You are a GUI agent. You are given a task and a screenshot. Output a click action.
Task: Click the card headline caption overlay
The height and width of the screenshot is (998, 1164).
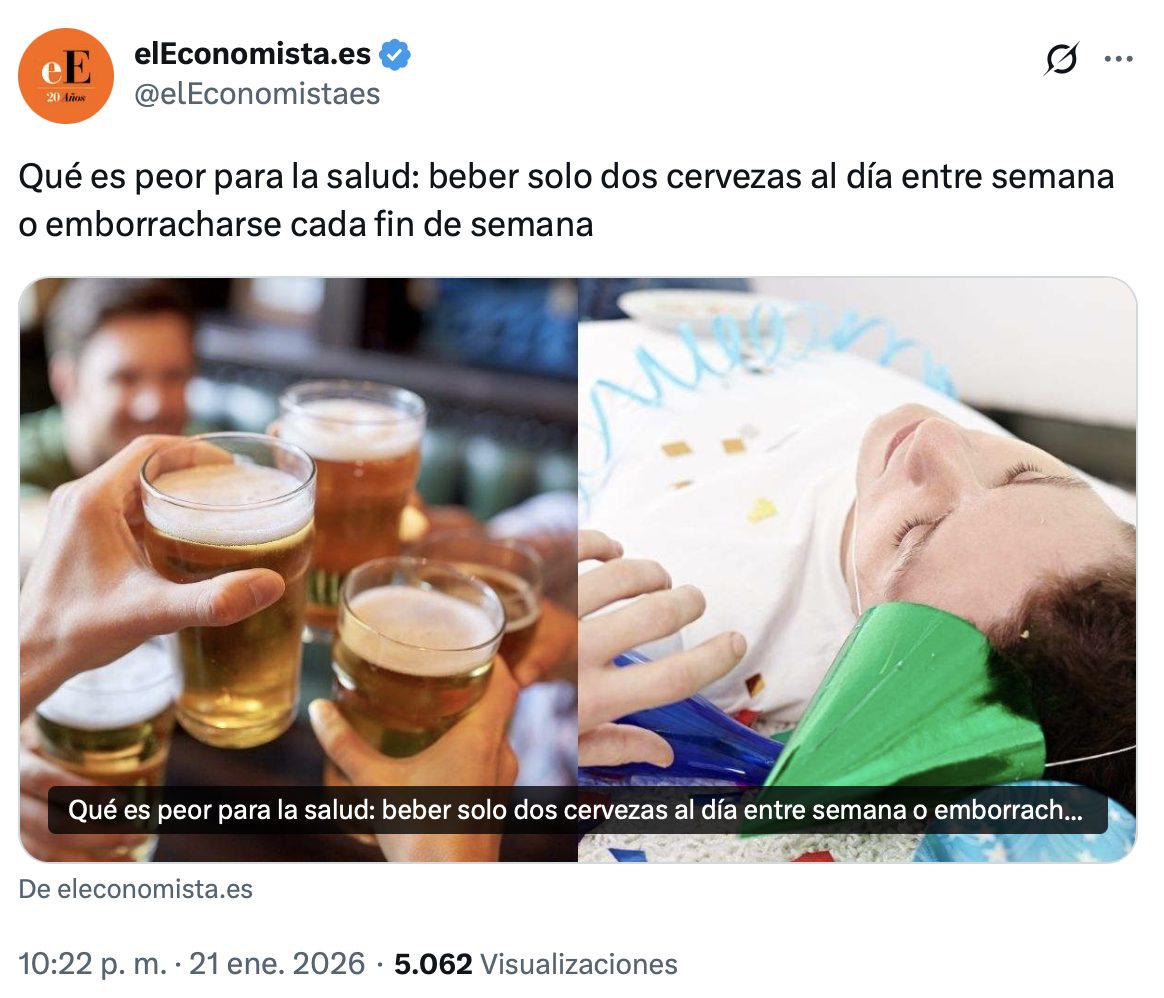pos(578,810)
